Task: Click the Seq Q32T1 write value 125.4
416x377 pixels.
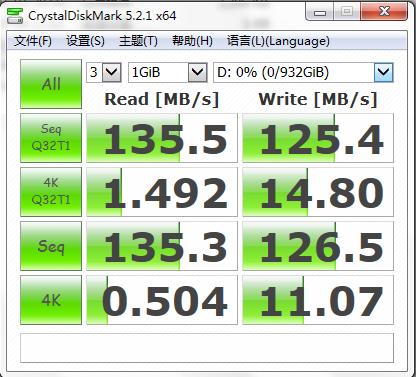Action: tap(318, 138)
